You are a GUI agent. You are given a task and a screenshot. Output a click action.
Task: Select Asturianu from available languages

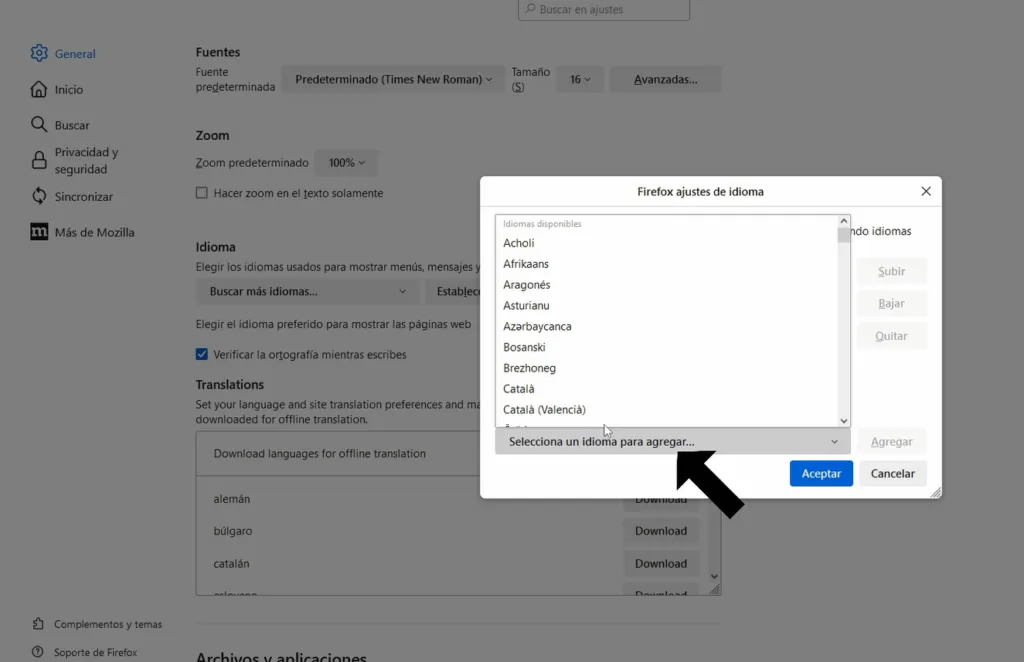667,306
